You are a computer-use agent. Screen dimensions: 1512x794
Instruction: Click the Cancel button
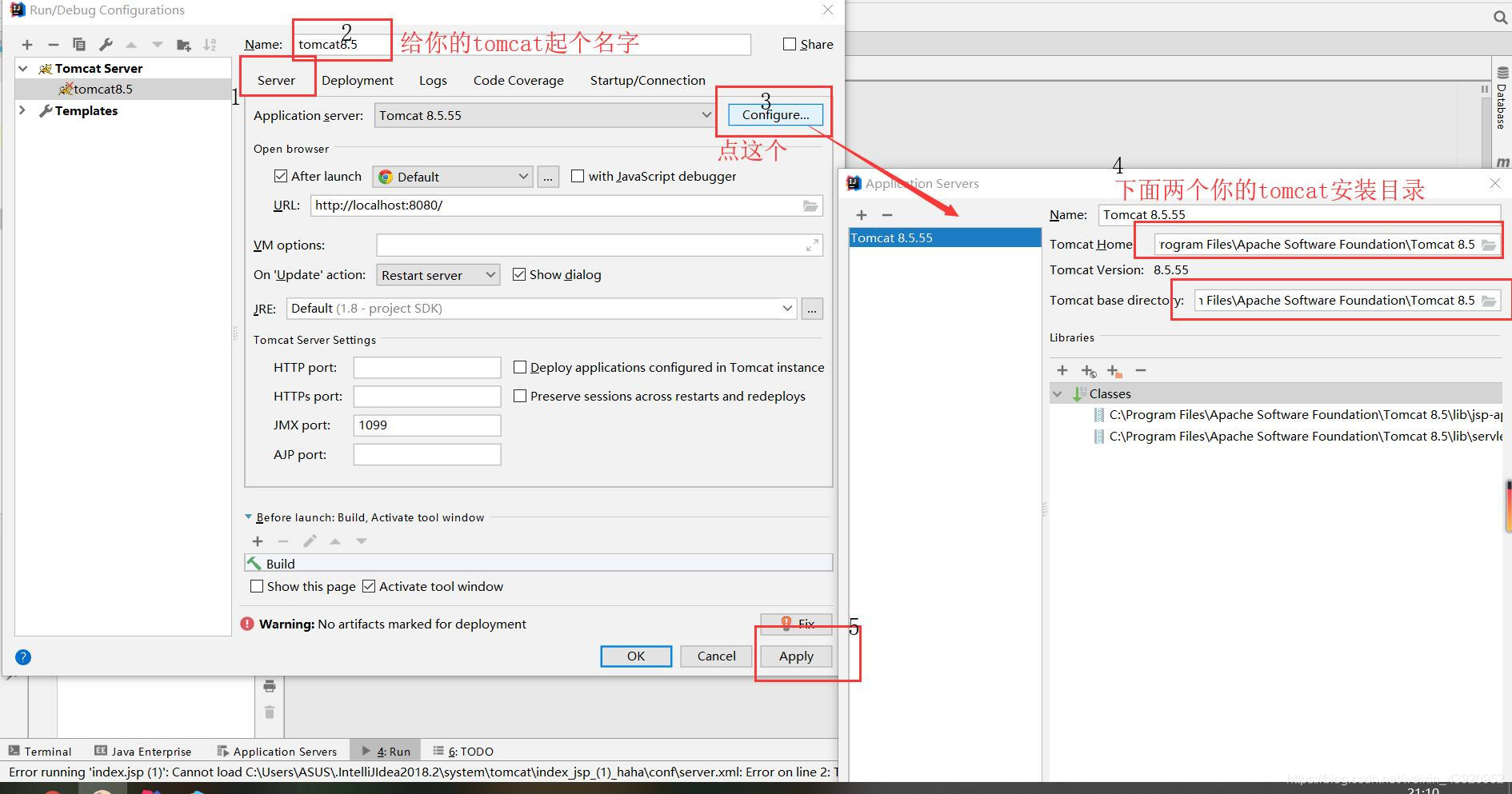coord(716,656)
